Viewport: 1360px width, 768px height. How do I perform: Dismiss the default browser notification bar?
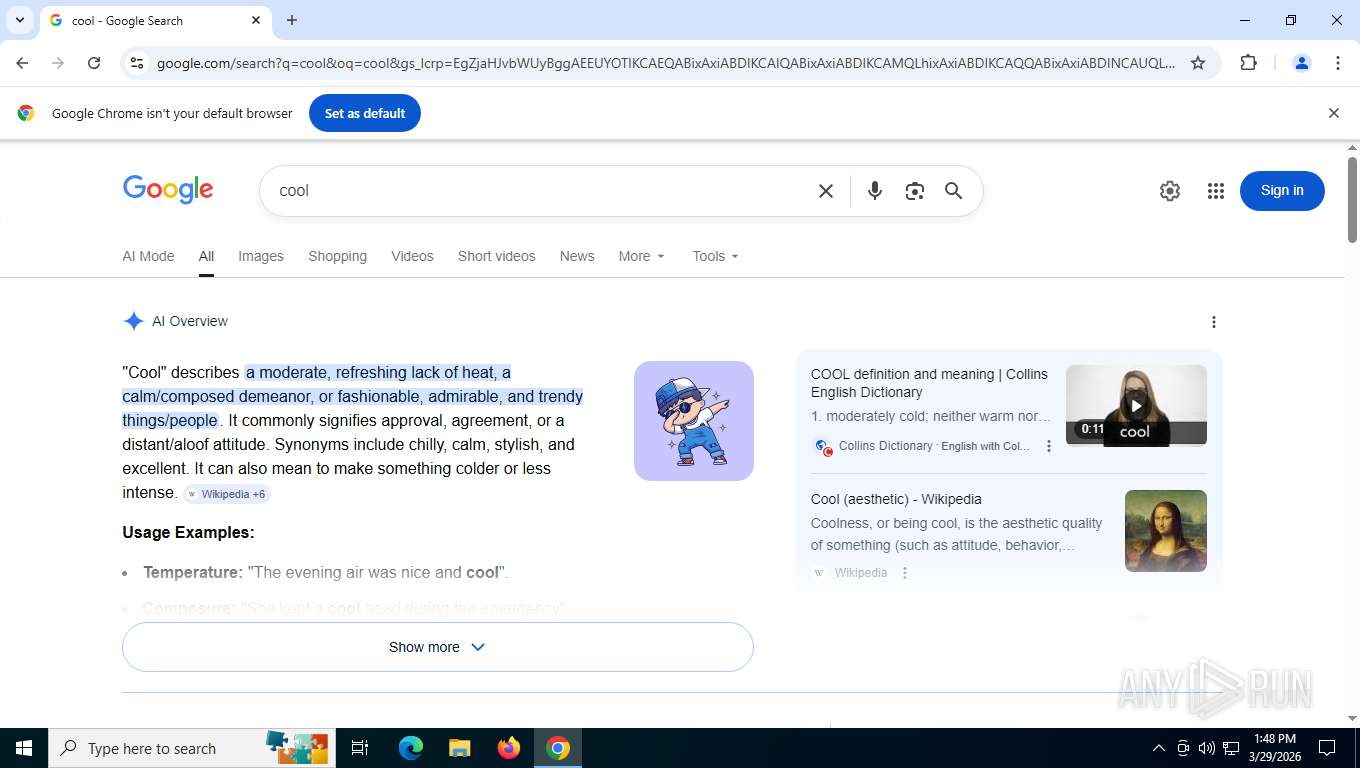click(1333, 113)
